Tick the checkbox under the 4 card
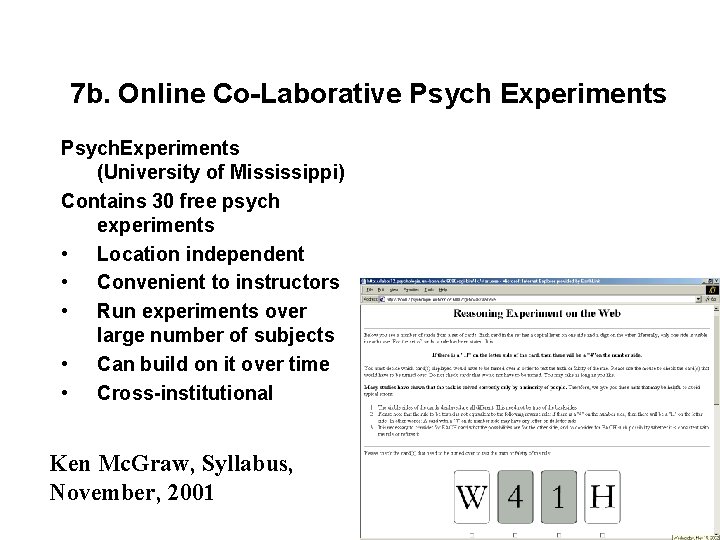The width and height of the screenshot is (720, 540). coord(515,535)
